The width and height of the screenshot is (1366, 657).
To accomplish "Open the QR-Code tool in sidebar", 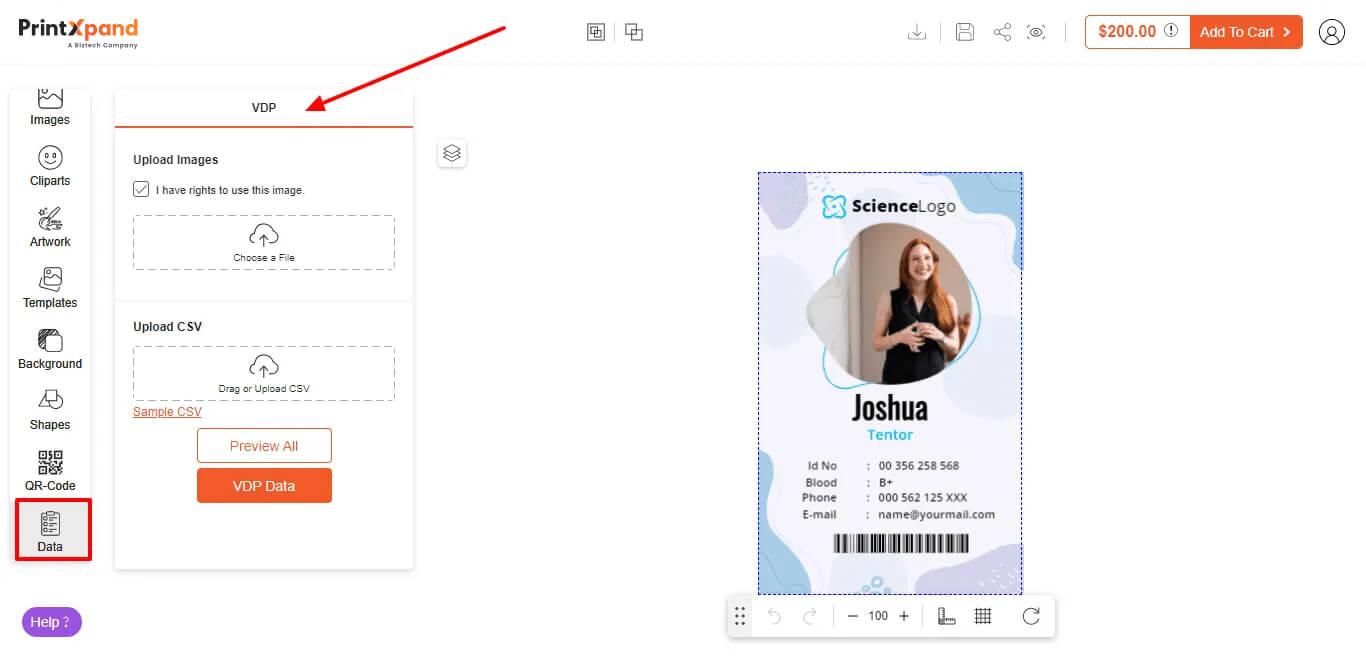I will click(50, 470).
